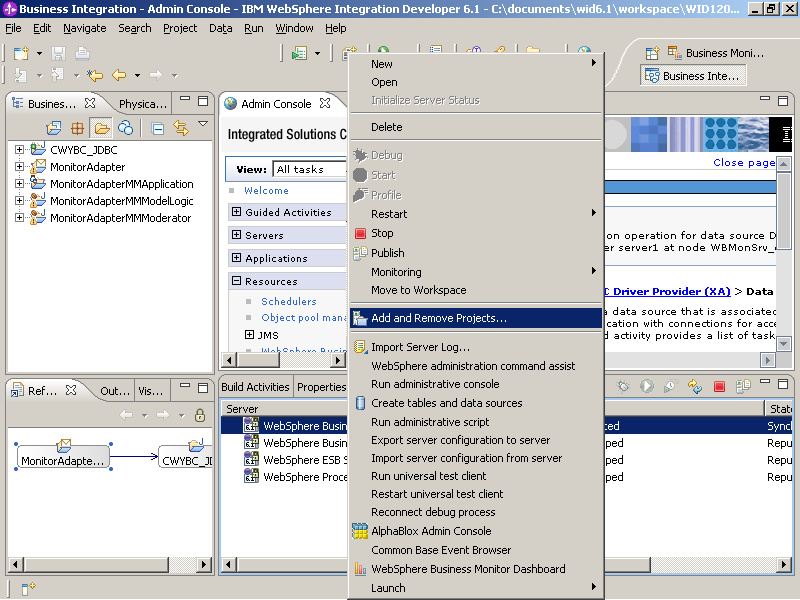Expand Guided Activities section
The image size is (800, 600).
click(x=237, y=212)
